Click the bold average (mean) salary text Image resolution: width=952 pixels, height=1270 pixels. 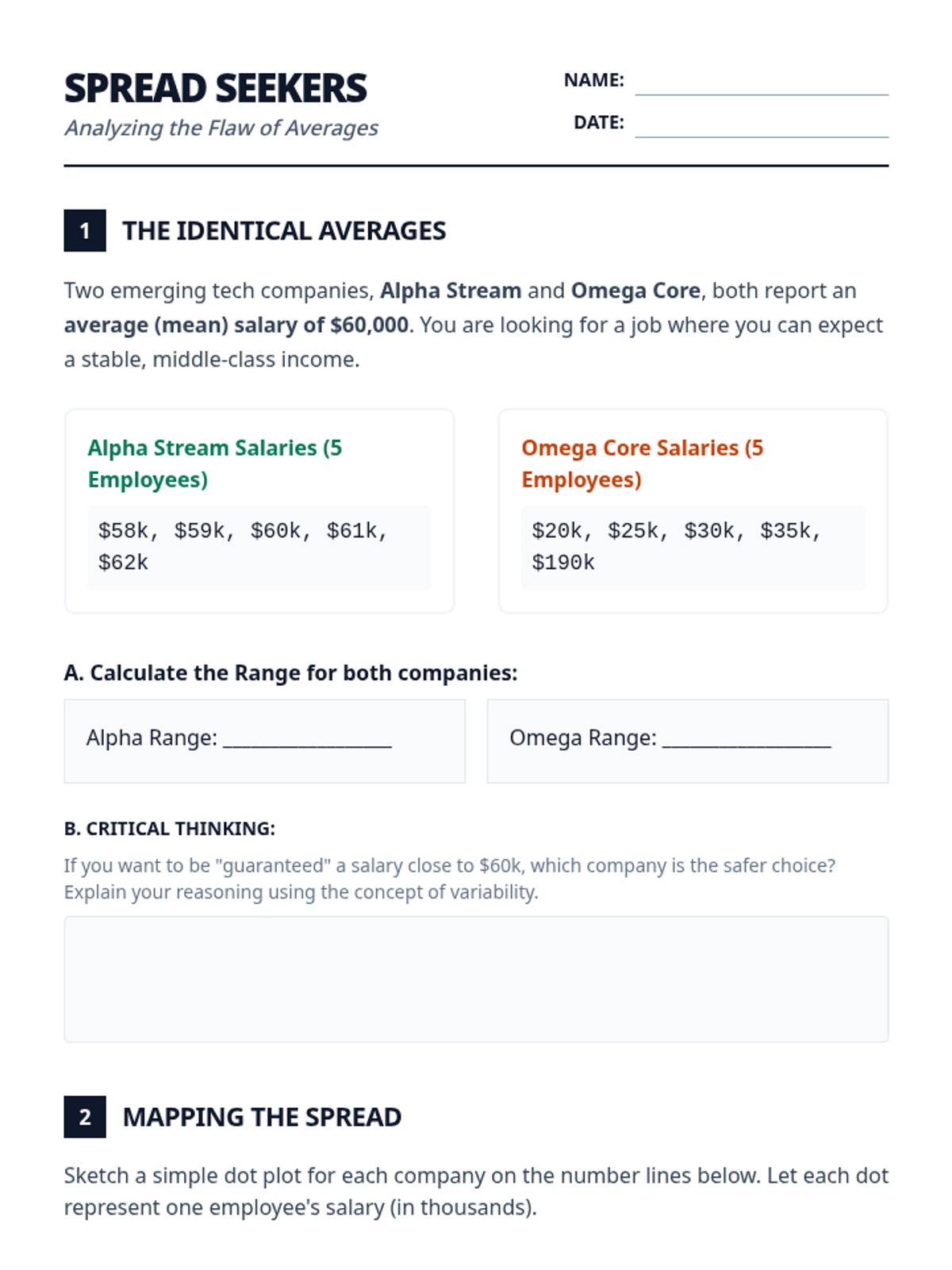(236, 325)
